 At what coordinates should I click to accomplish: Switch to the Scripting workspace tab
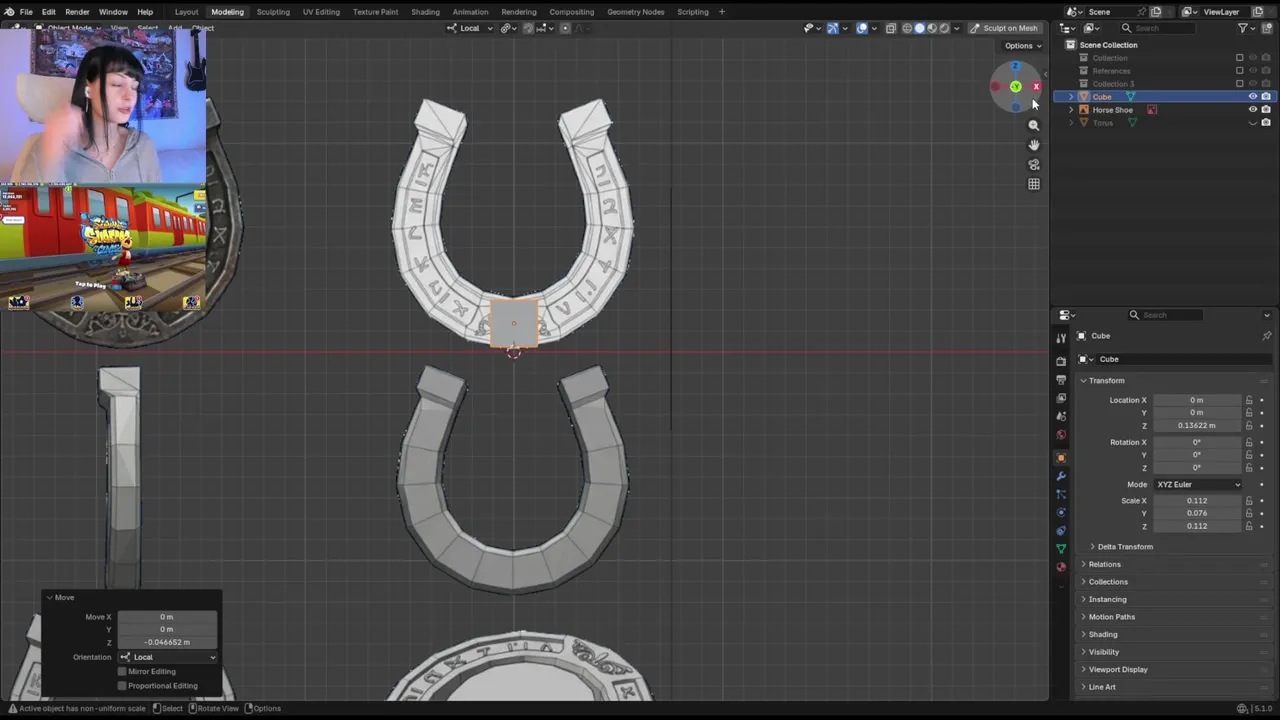(693, 12)
